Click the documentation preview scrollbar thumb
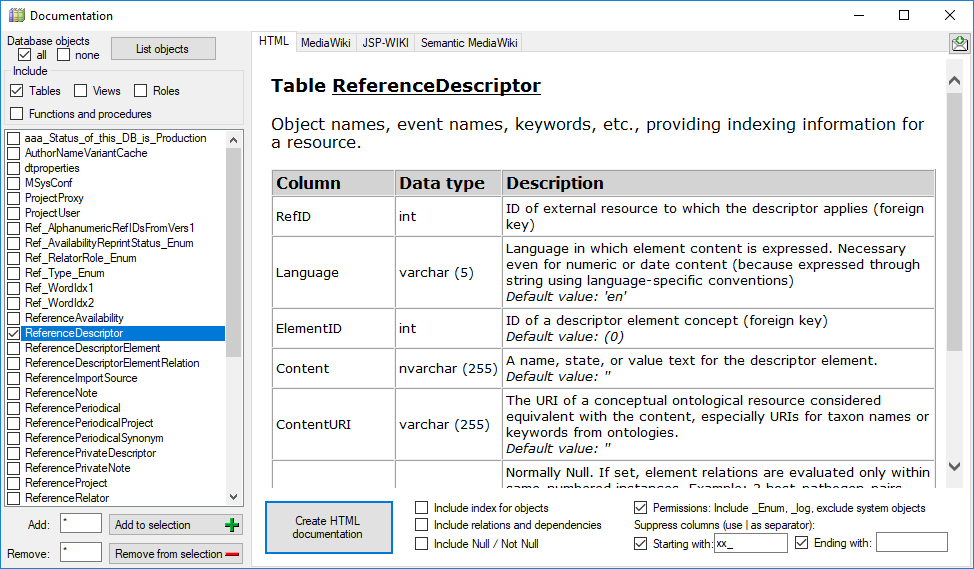 [x=955, y=224]
